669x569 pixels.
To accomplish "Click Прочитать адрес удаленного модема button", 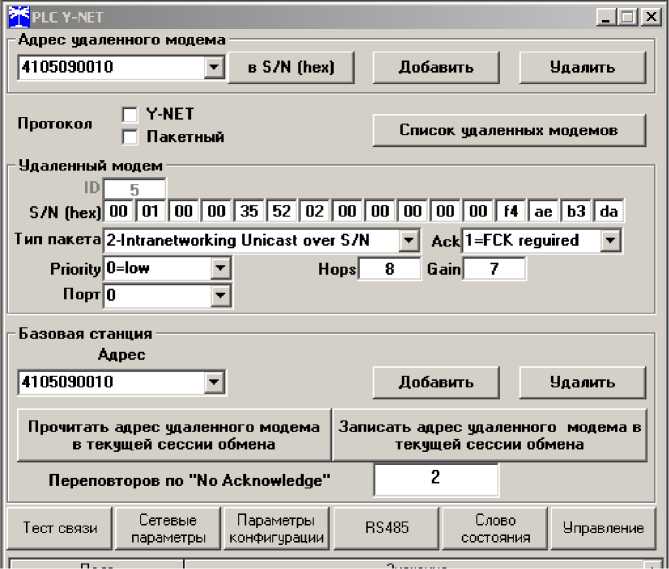I will pos(174,435).
